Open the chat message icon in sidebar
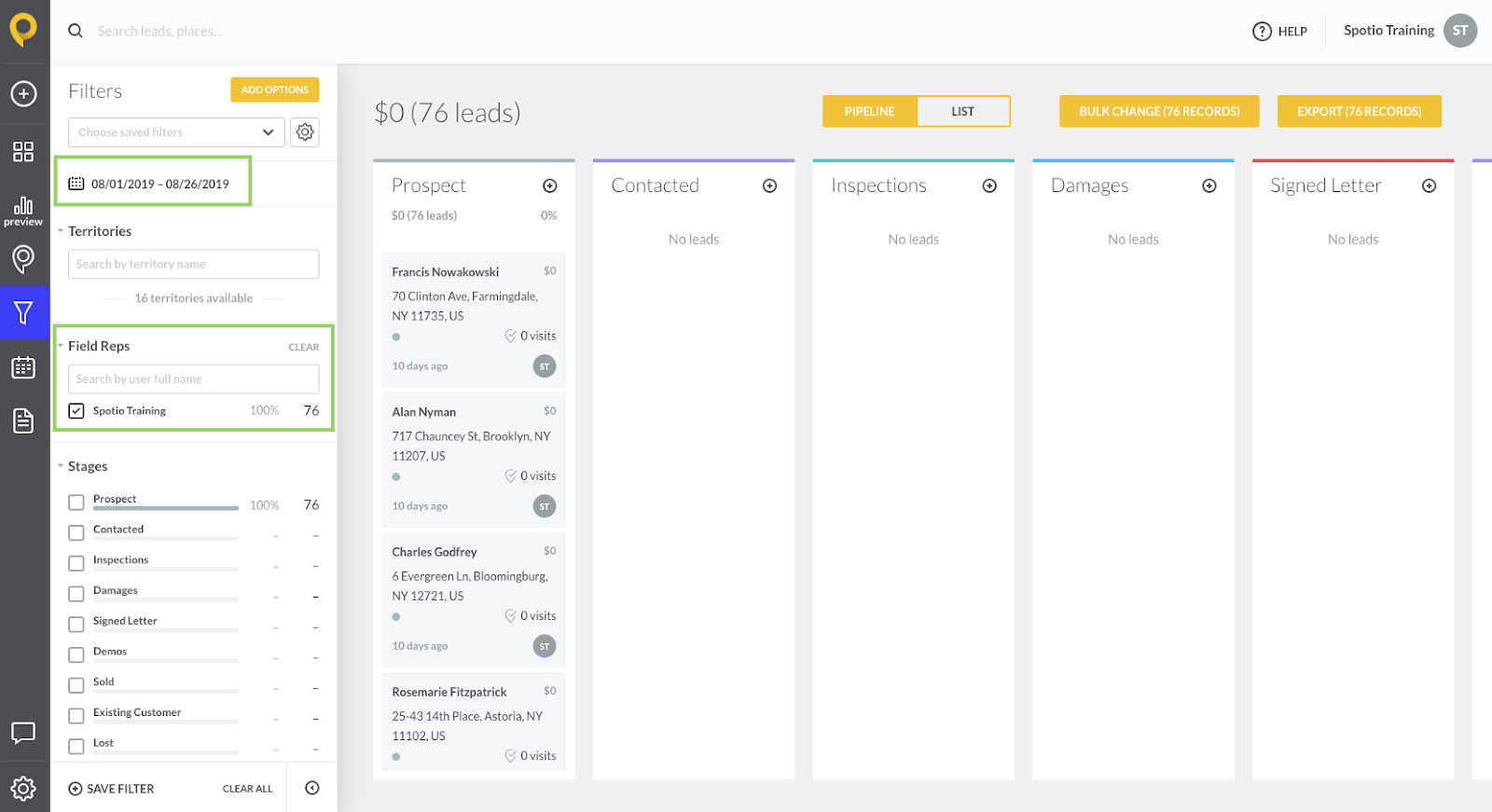Viewport: 1492px width, 812px height. tap(23, 733)
